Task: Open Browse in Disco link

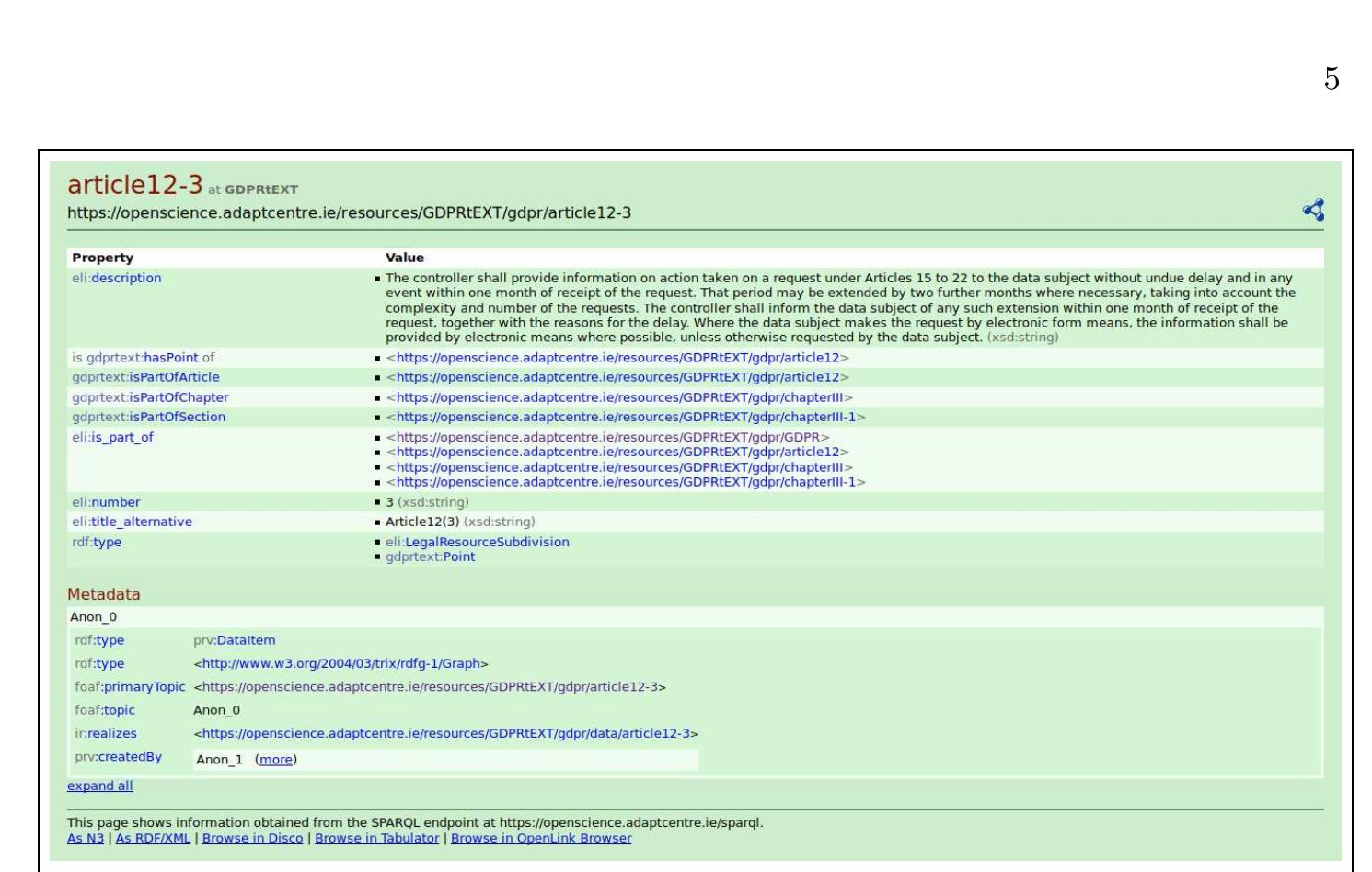Action: click(252, 838)
